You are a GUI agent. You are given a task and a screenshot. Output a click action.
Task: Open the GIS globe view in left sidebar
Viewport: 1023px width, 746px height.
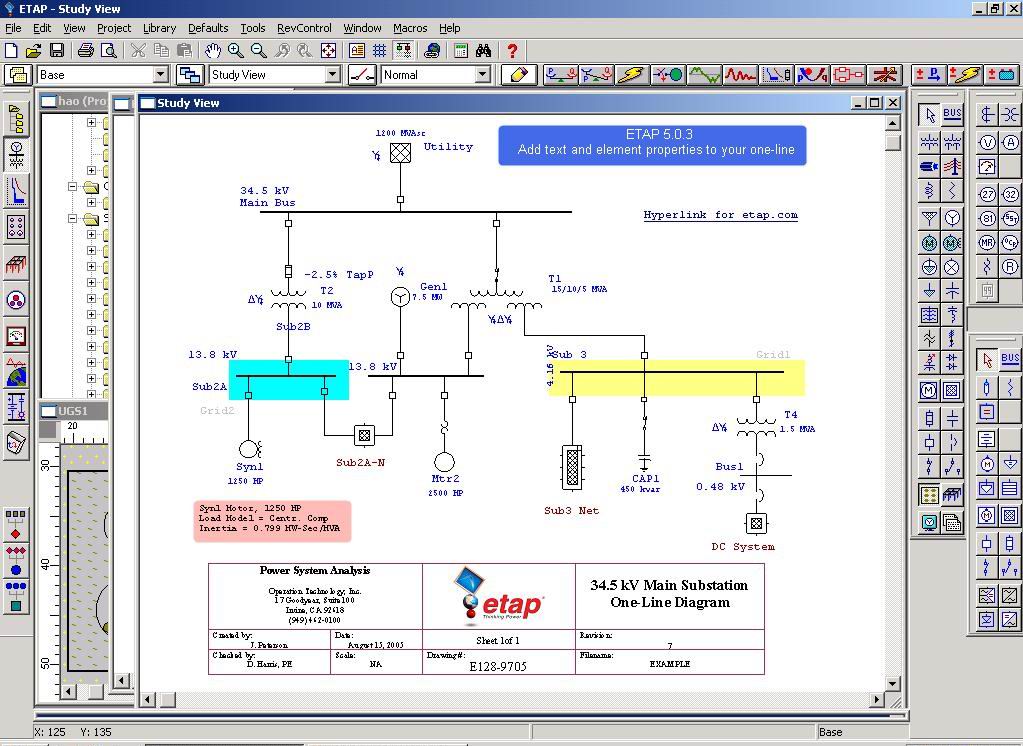coord(16,373)
